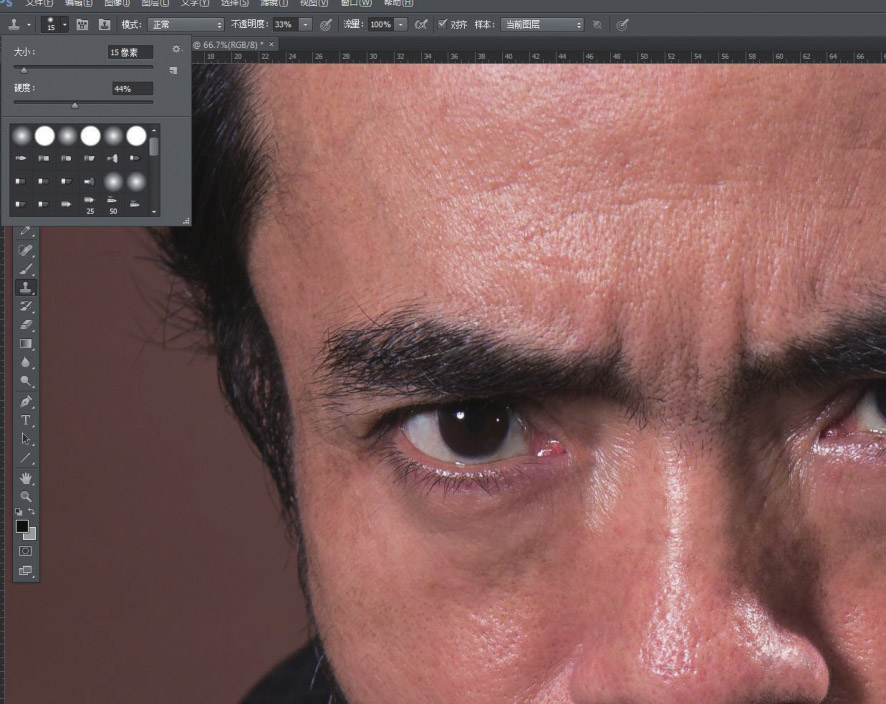Toggle the Clone Source panel button
Image resolution: width=886 pixels, height=704 pixels.
[x=102, y=24]
